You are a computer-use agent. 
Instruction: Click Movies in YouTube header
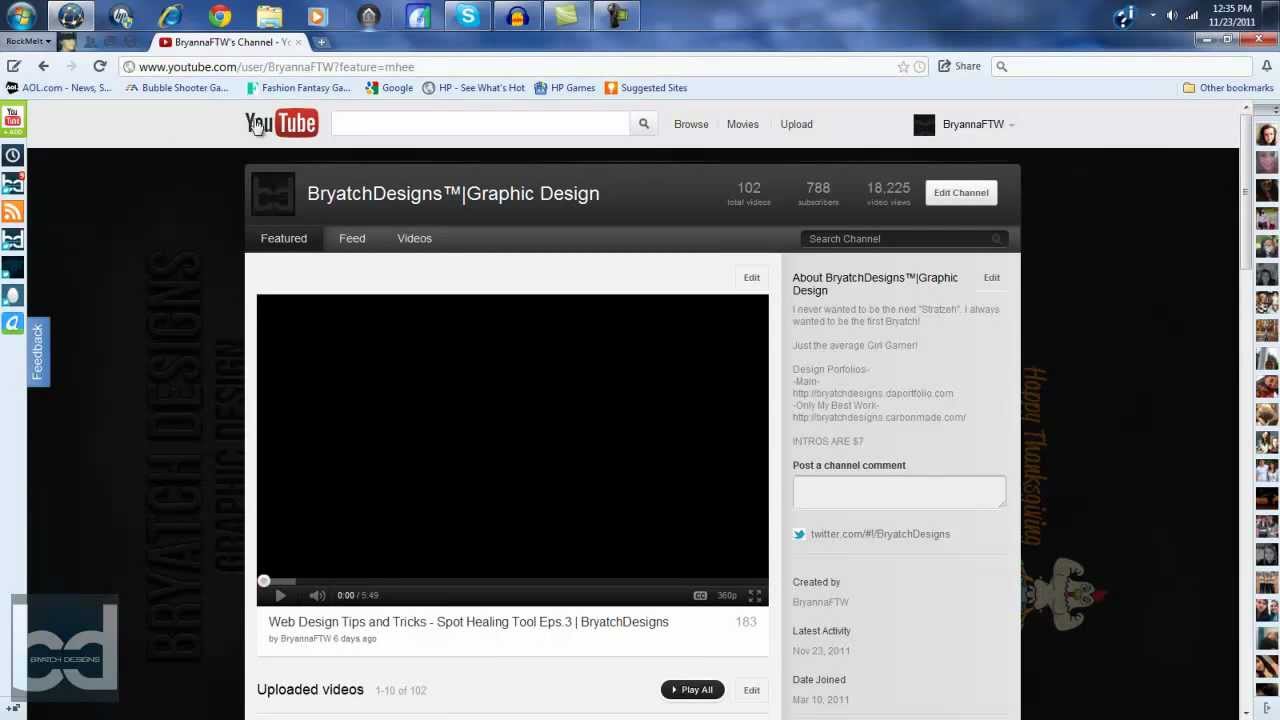pos(742,124)
